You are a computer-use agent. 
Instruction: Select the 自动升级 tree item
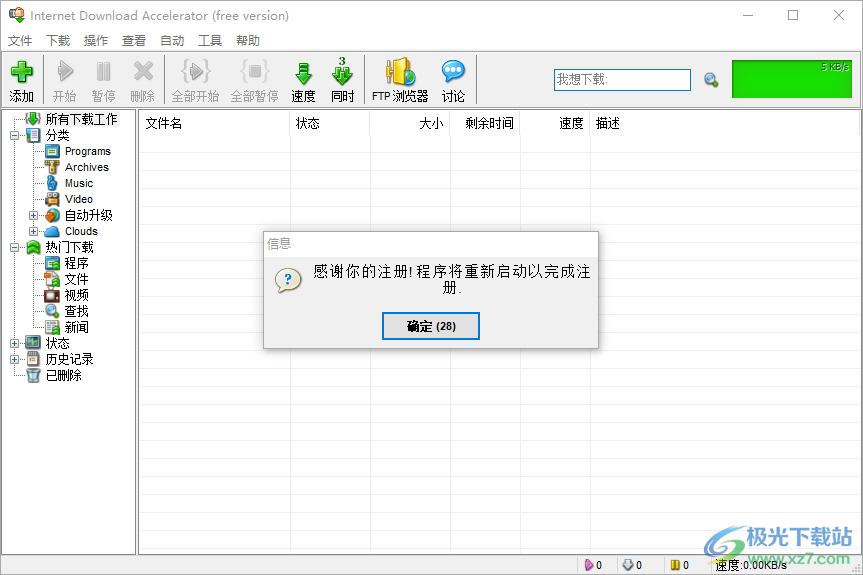(x=88, y=215)
